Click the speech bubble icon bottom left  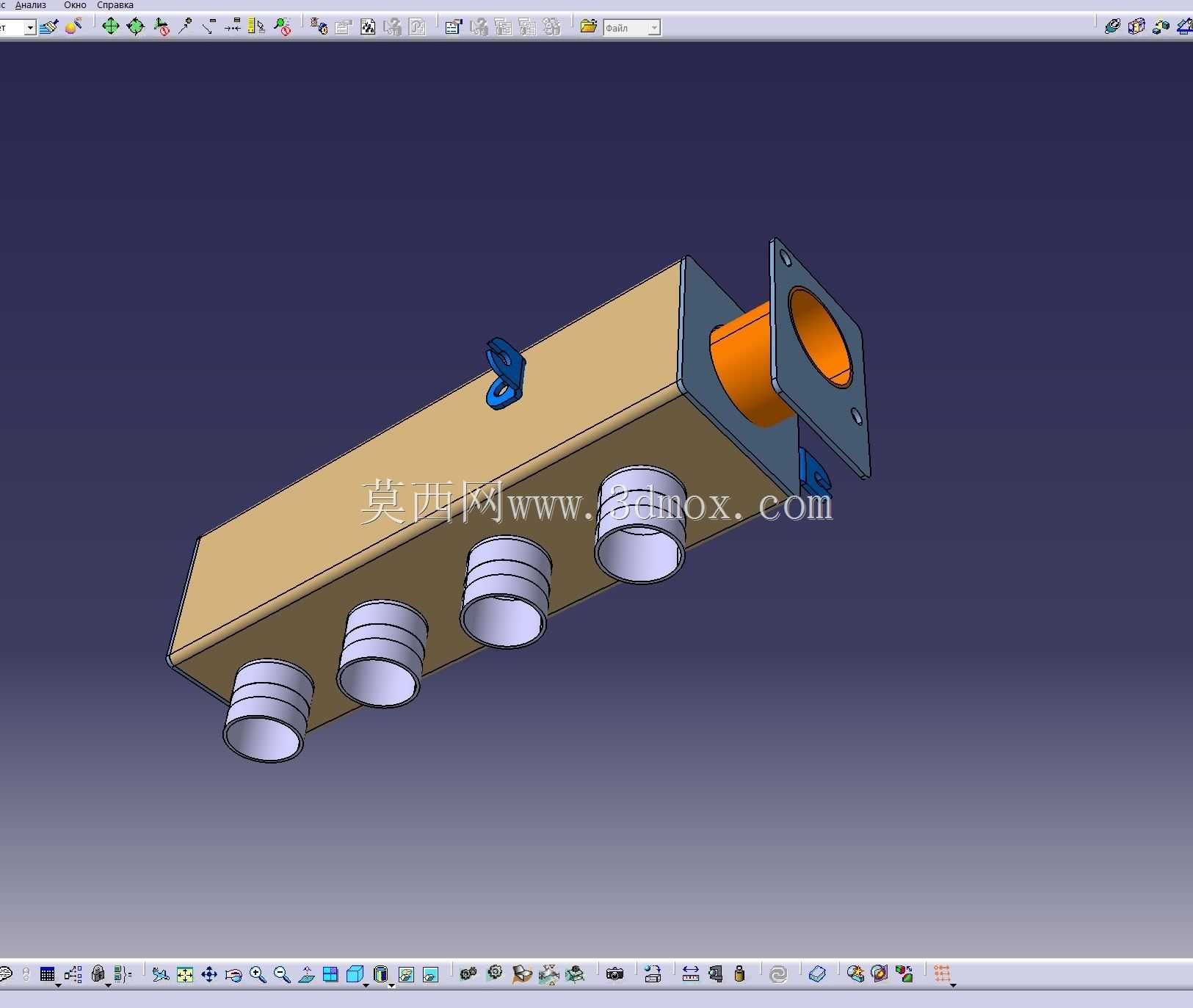point(5,974)
